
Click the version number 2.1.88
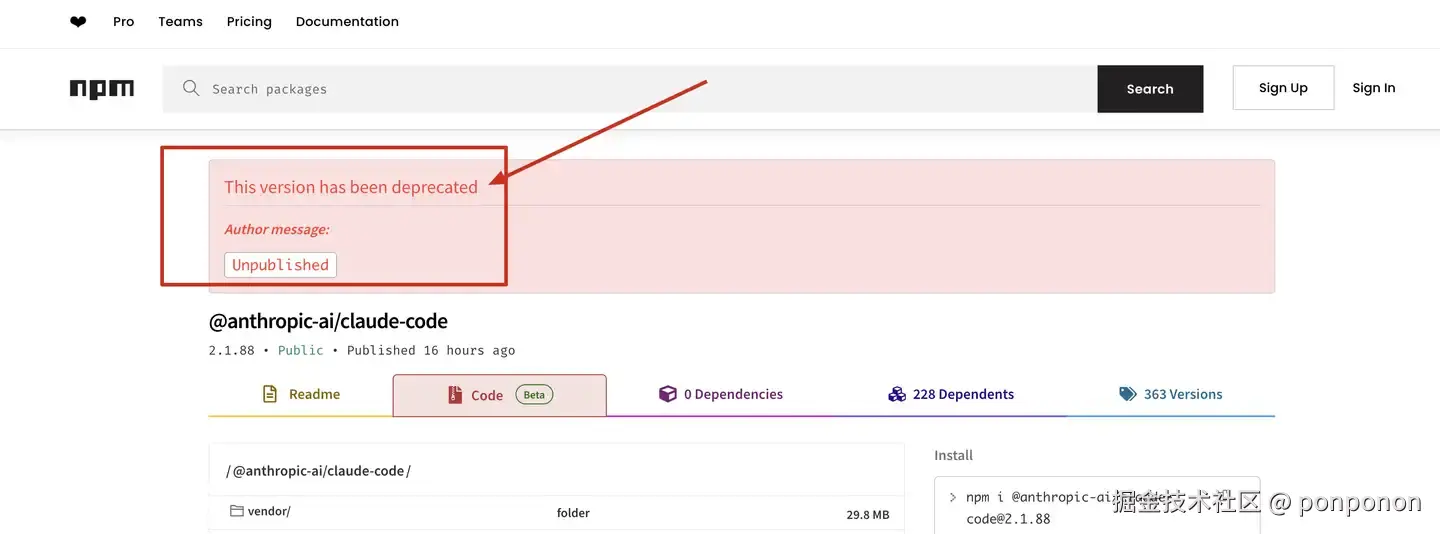234,350
